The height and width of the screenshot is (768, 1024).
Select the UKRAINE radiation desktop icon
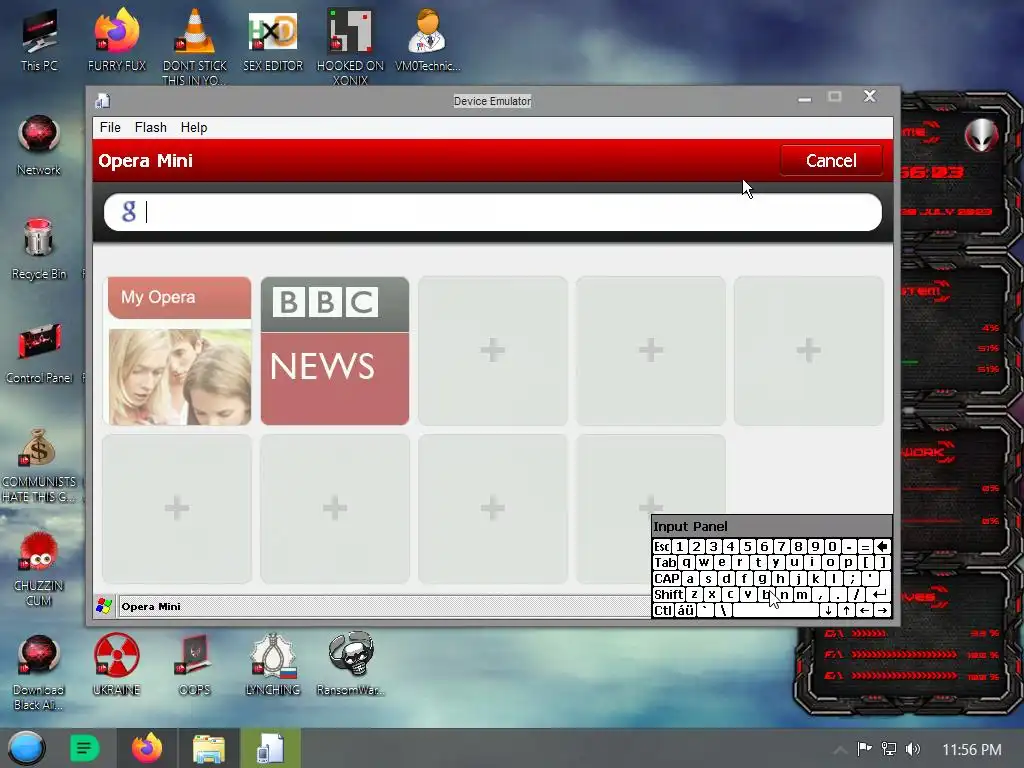coord(116,664)
